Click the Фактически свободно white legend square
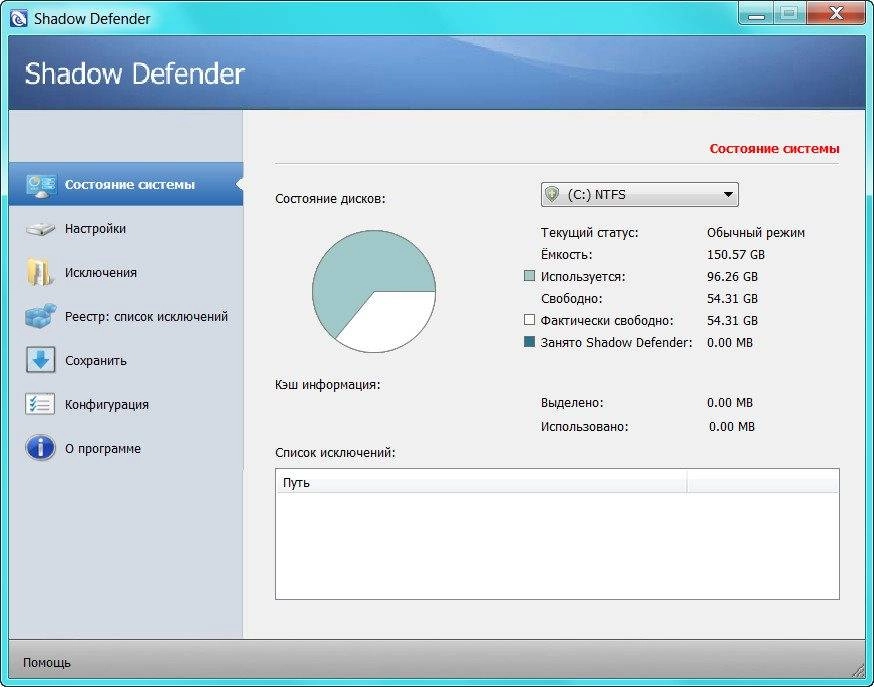 pyautogui.click(x=530, y=320)
